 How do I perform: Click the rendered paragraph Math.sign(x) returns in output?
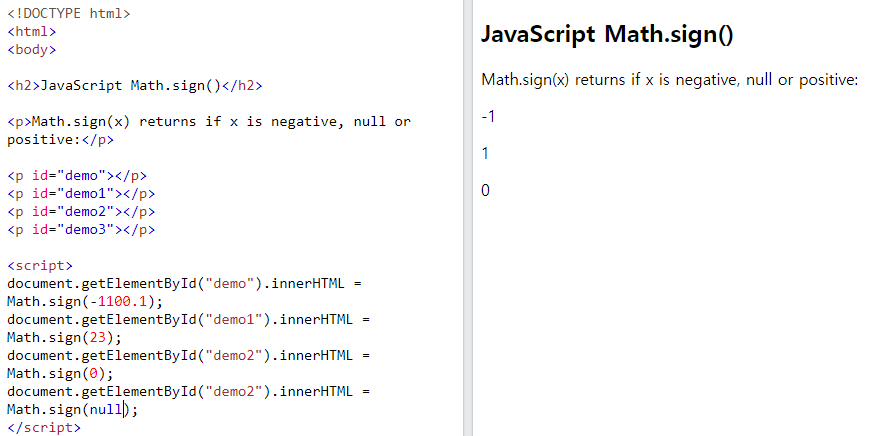[x=670, y=80]
